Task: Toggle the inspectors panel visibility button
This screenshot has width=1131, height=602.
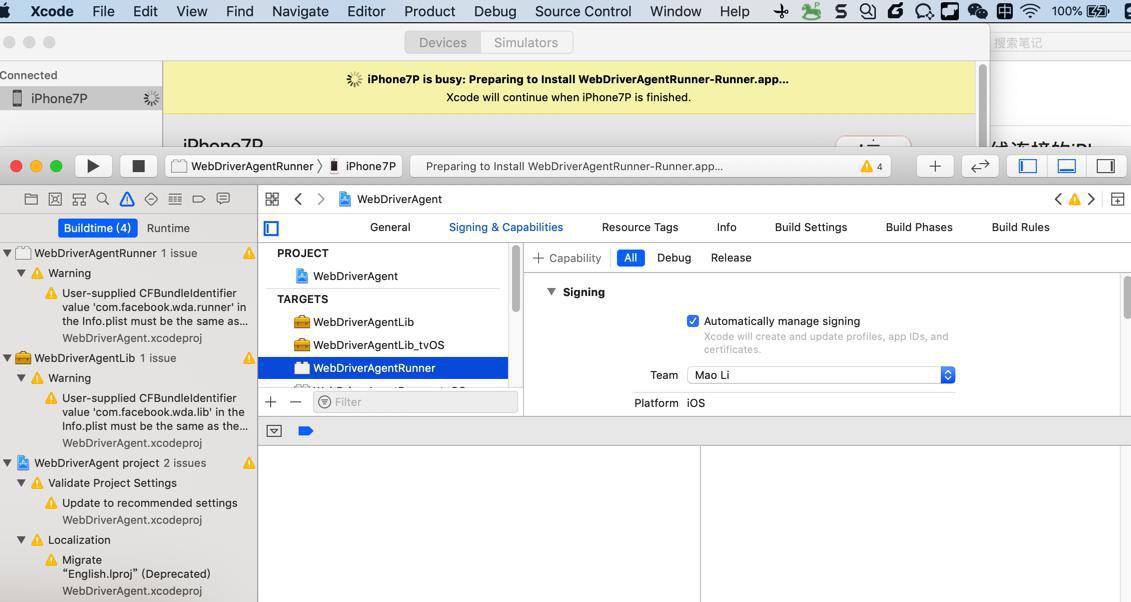Action: click(1105, 167)
